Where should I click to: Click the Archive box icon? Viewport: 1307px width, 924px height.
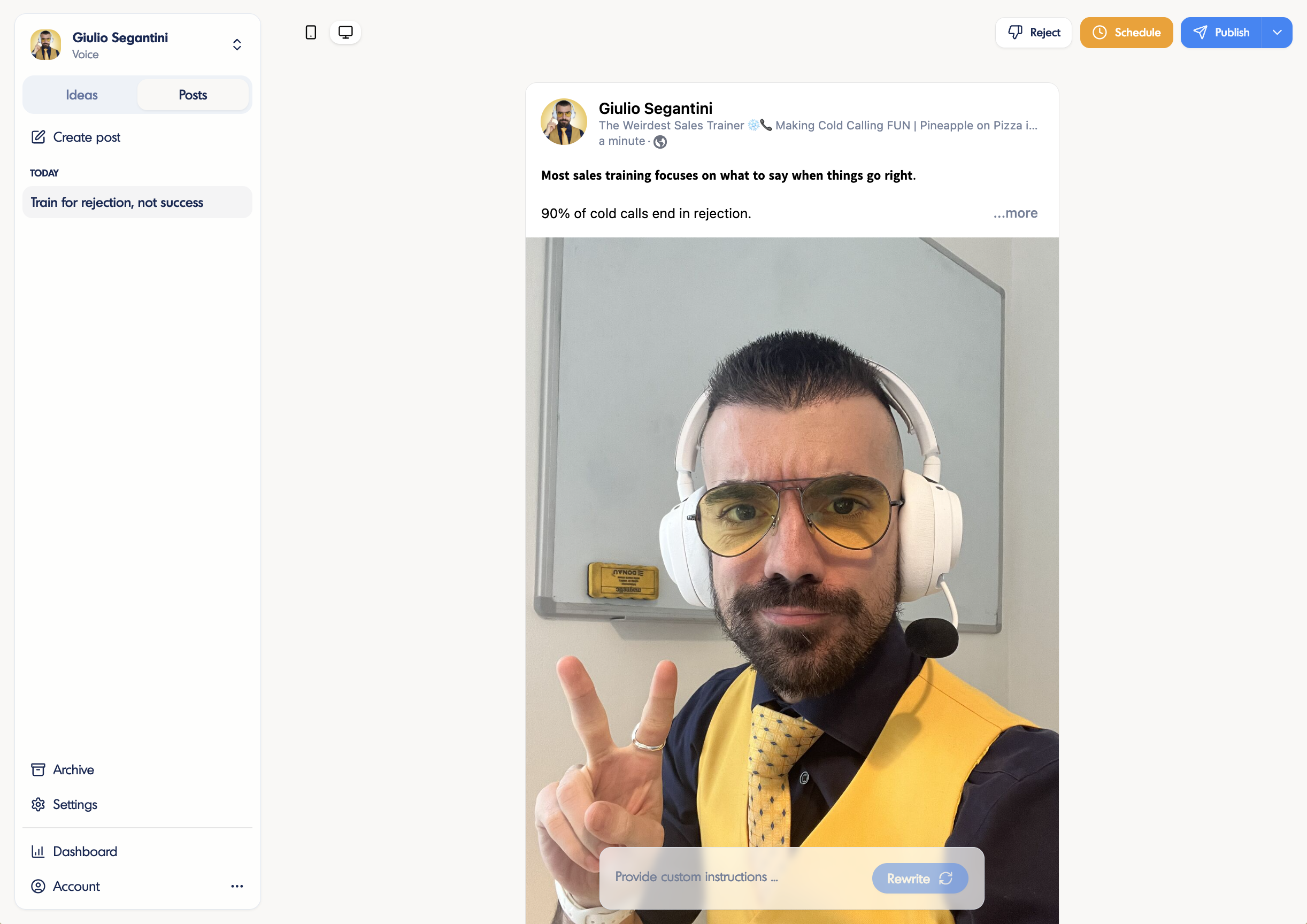[38, 769]
